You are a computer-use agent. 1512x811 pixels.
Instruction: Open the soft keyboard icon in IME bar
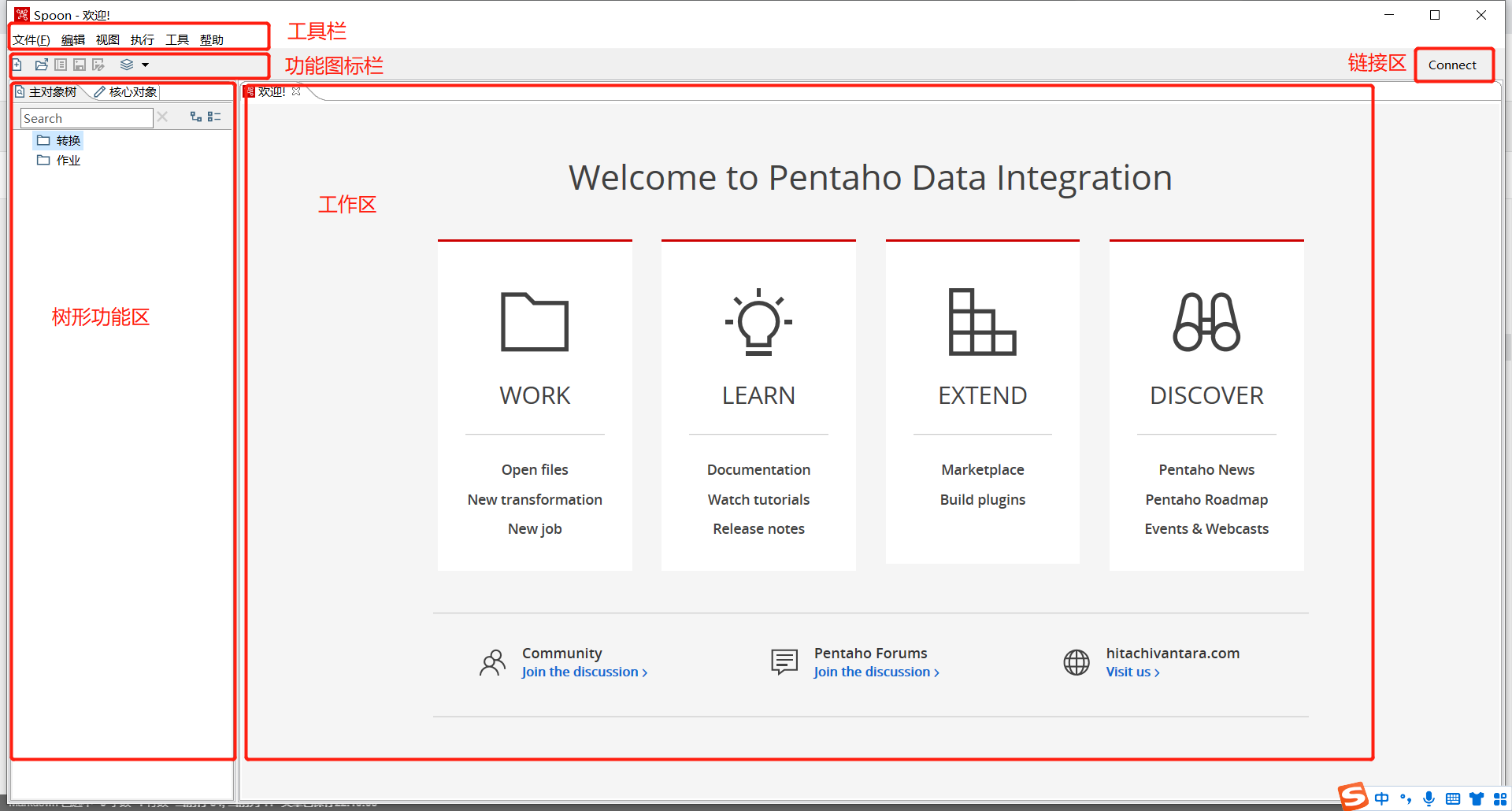tap(1453, 798)
